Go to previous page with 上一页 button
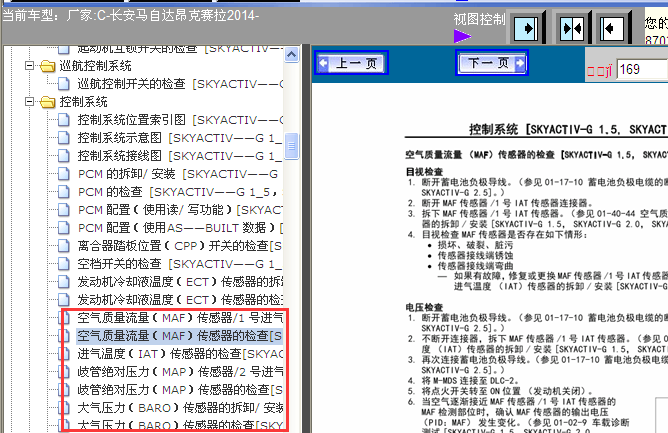Screen dimensions: 668x433 tap(351, 63)
